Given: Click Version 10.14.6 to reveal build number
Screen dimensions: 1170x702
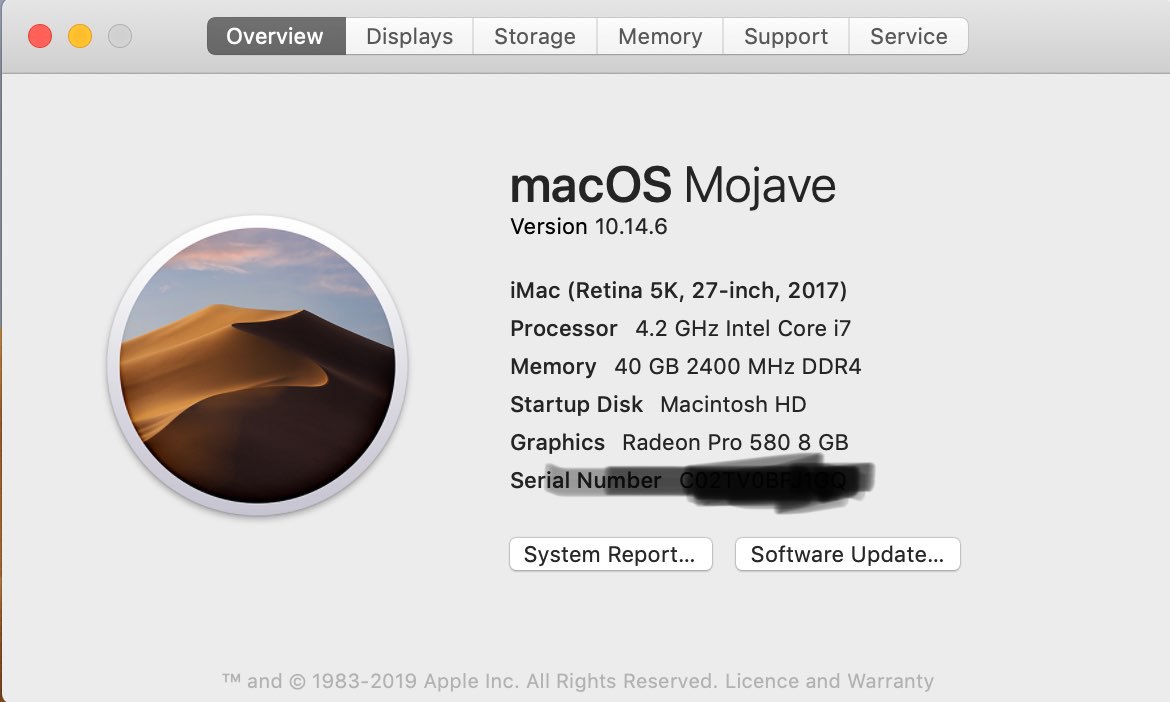Looking at the screenshot, I should 589,227.
